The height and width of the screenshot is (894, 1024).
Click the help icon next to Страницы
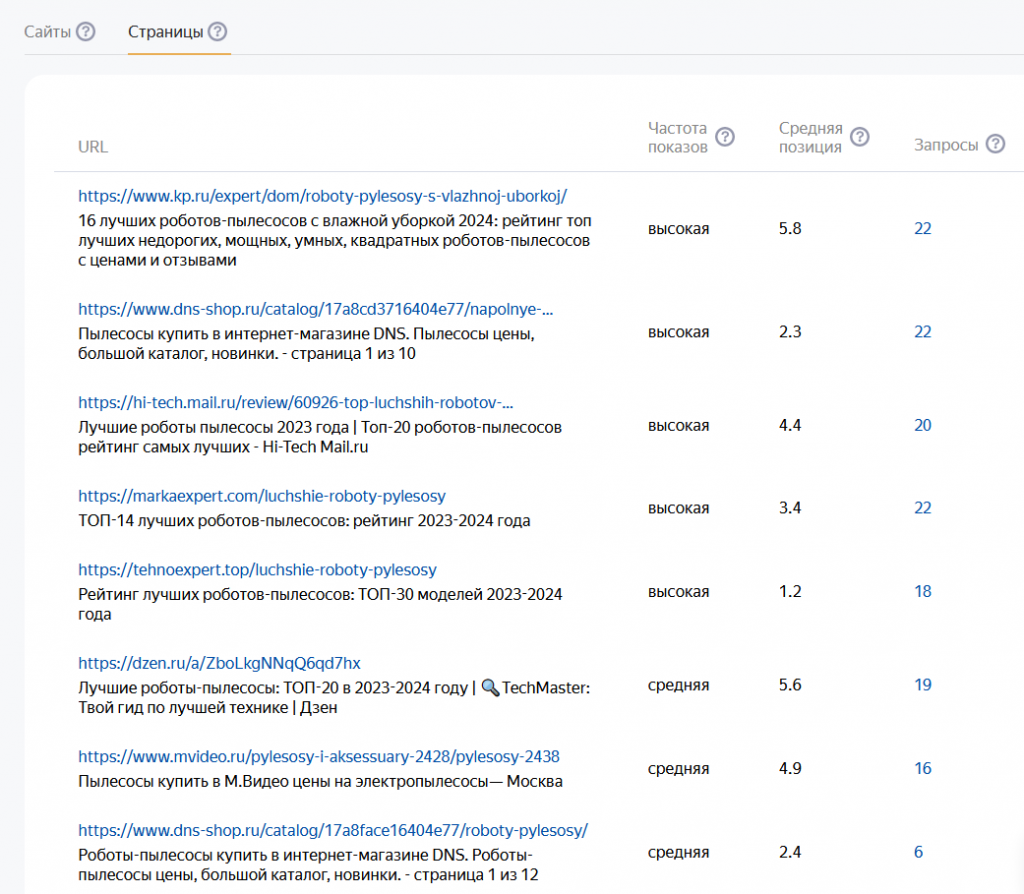point(217,31)
